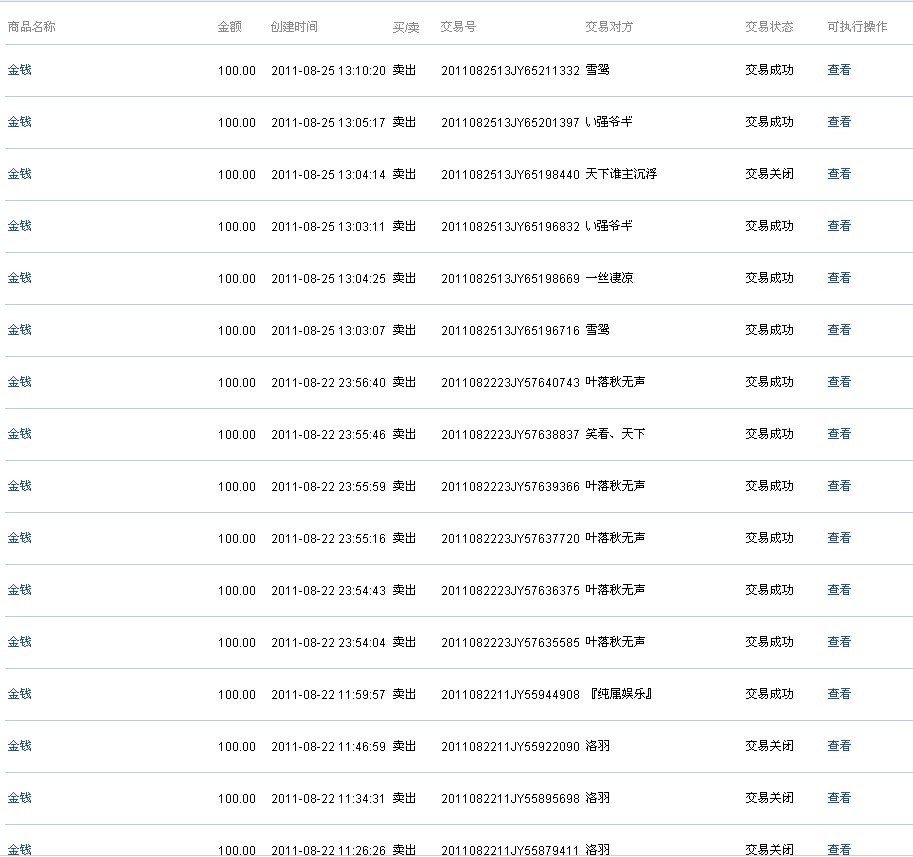
Task: View the trade created at 23:54:04
Action: click(x=838, y=642)
